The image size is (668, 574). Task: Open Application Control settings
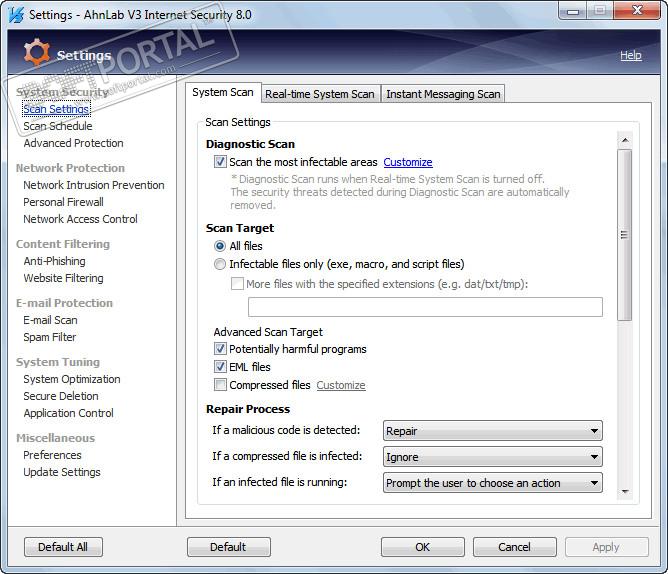point(69,413)
